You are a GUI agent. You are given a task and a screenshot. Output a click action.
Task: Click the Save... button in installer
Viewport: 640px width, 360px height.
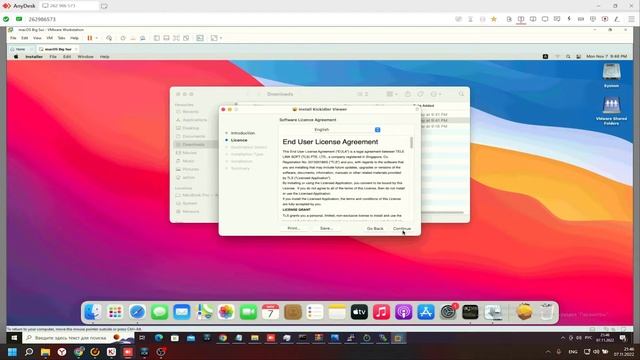point(326,228)
